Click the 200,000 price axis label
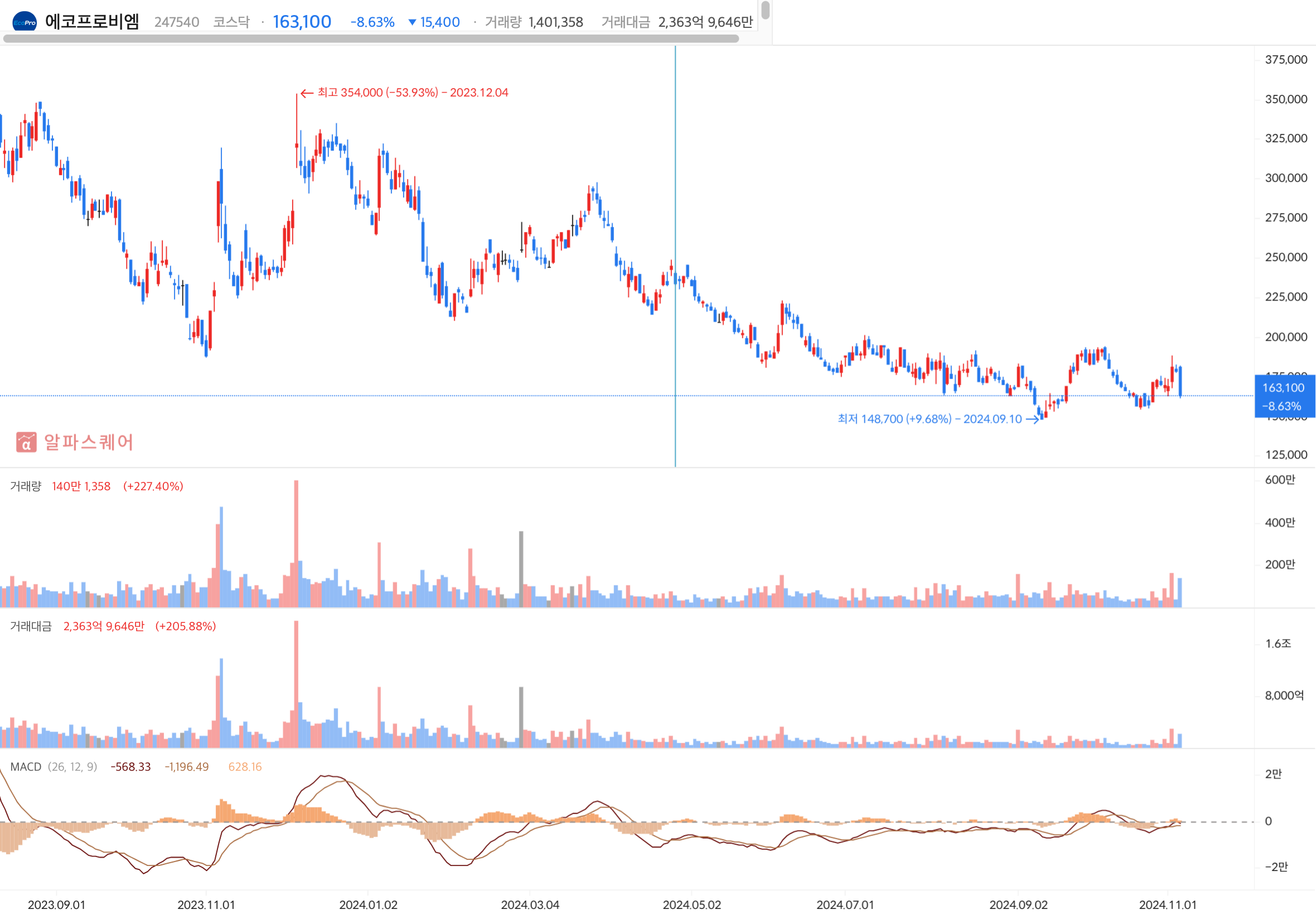Screen dimensions: 1316x919 coord(1286,336)
